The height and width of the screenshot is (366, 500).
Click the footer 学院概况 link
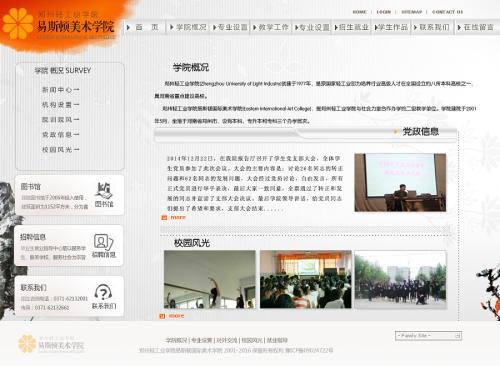(x=176, y=340)
